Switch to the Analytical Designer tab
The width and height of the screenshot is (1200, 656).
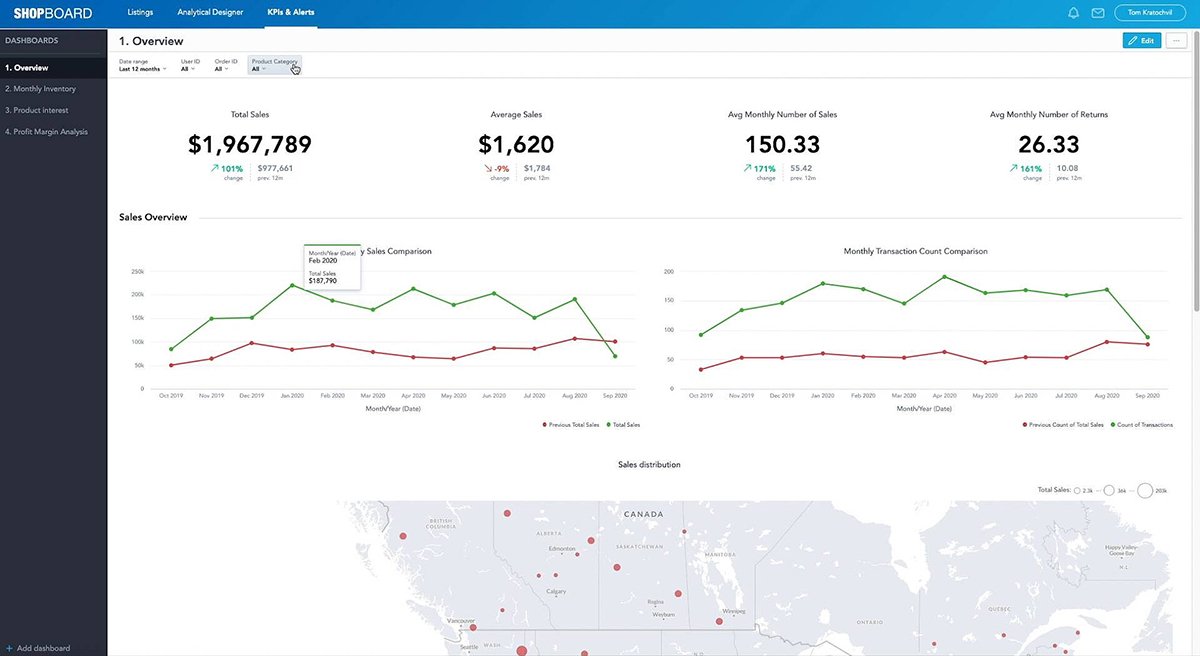pos(210,12)
